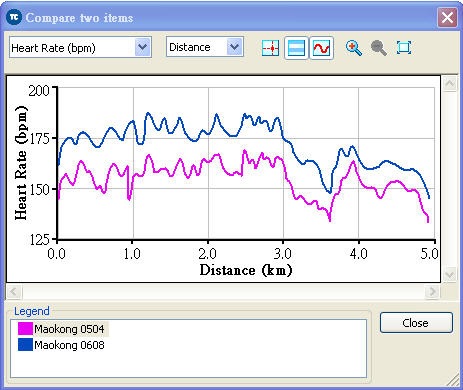Click the app logo in title bar
Viewport: 463px width, 390px height.
click(x=14, y=17)
